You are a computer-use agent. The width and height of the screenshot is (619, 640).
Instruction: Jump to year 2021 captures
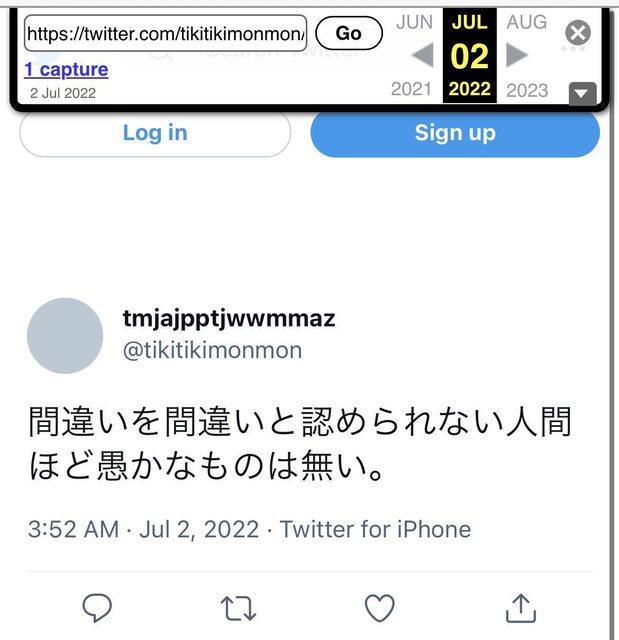(x=411, y=89)
